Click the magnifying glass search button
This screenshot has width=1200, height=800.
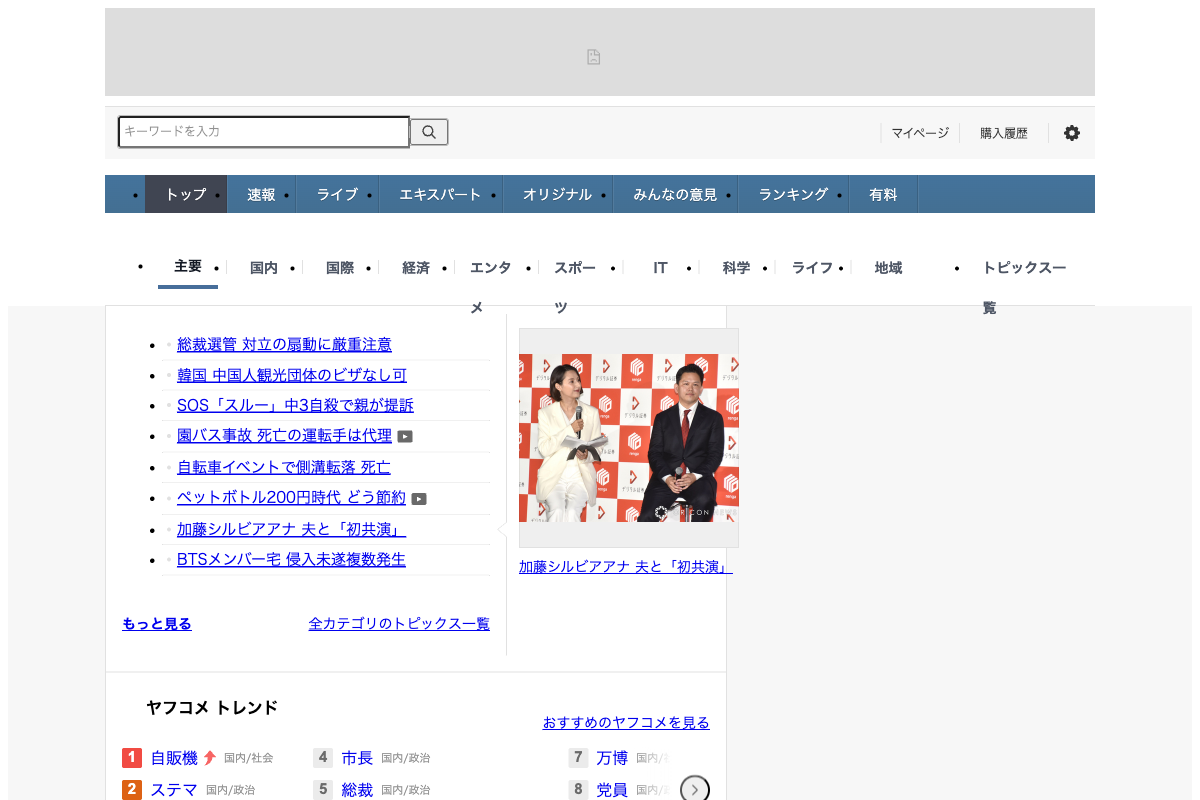coord(429,132)
